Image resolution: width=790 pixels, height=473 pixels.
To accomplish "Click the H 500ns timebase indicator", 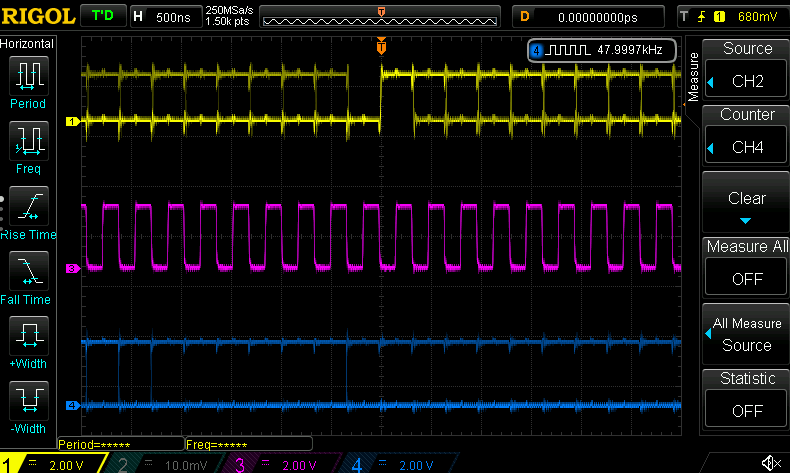I will tap(164, 16).
